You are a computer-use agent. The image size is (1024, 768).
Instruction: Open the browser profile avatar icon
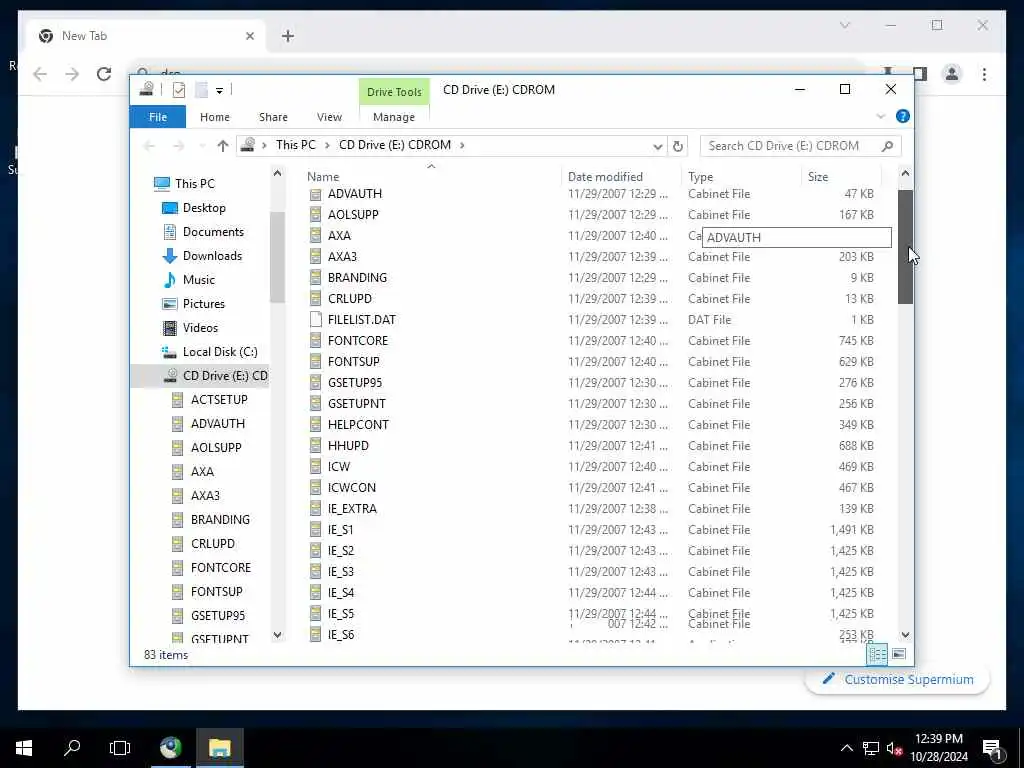[x=952, y=74]
